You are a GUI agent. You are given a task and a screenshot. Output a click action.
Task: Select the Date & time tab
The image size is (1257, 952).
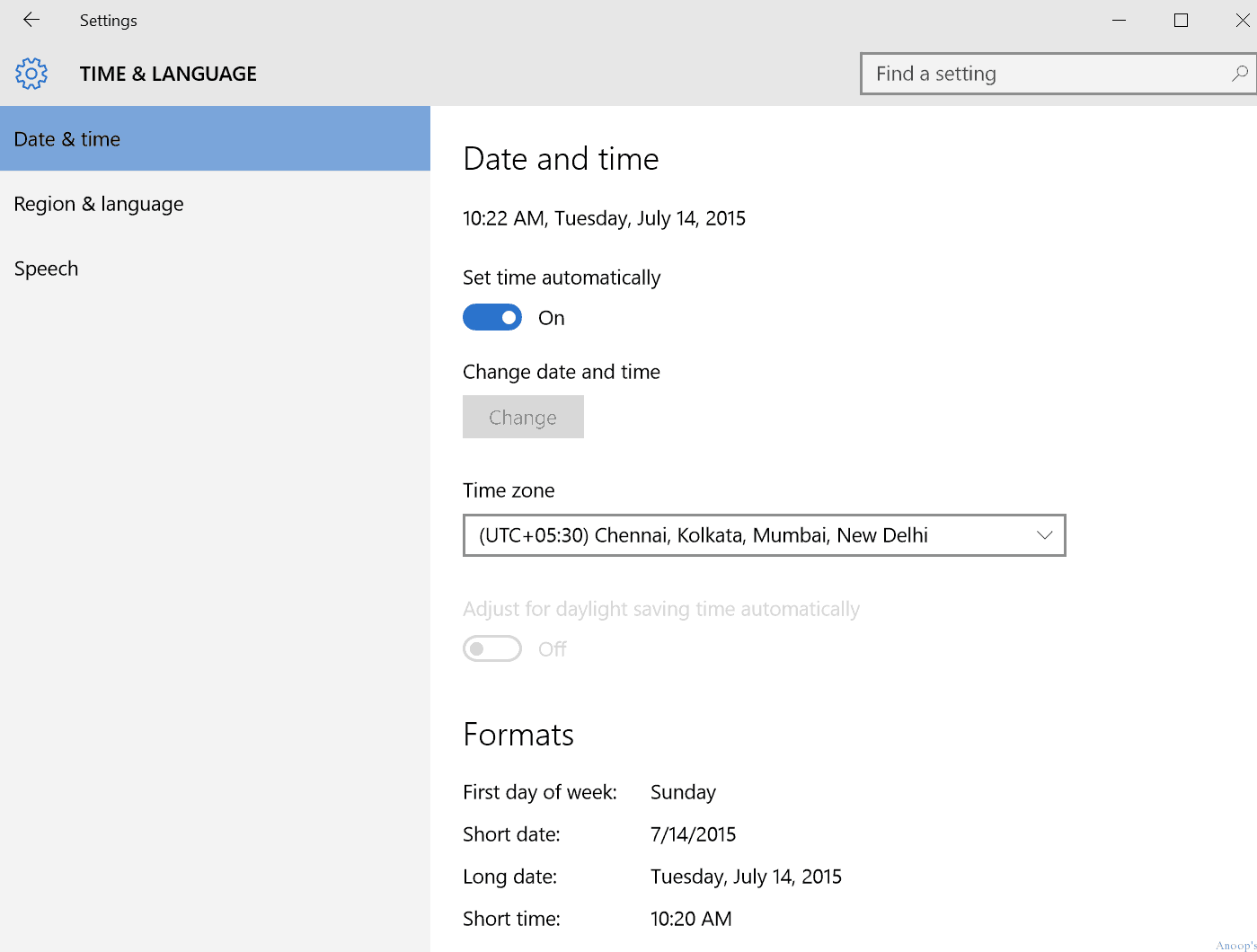216,138
